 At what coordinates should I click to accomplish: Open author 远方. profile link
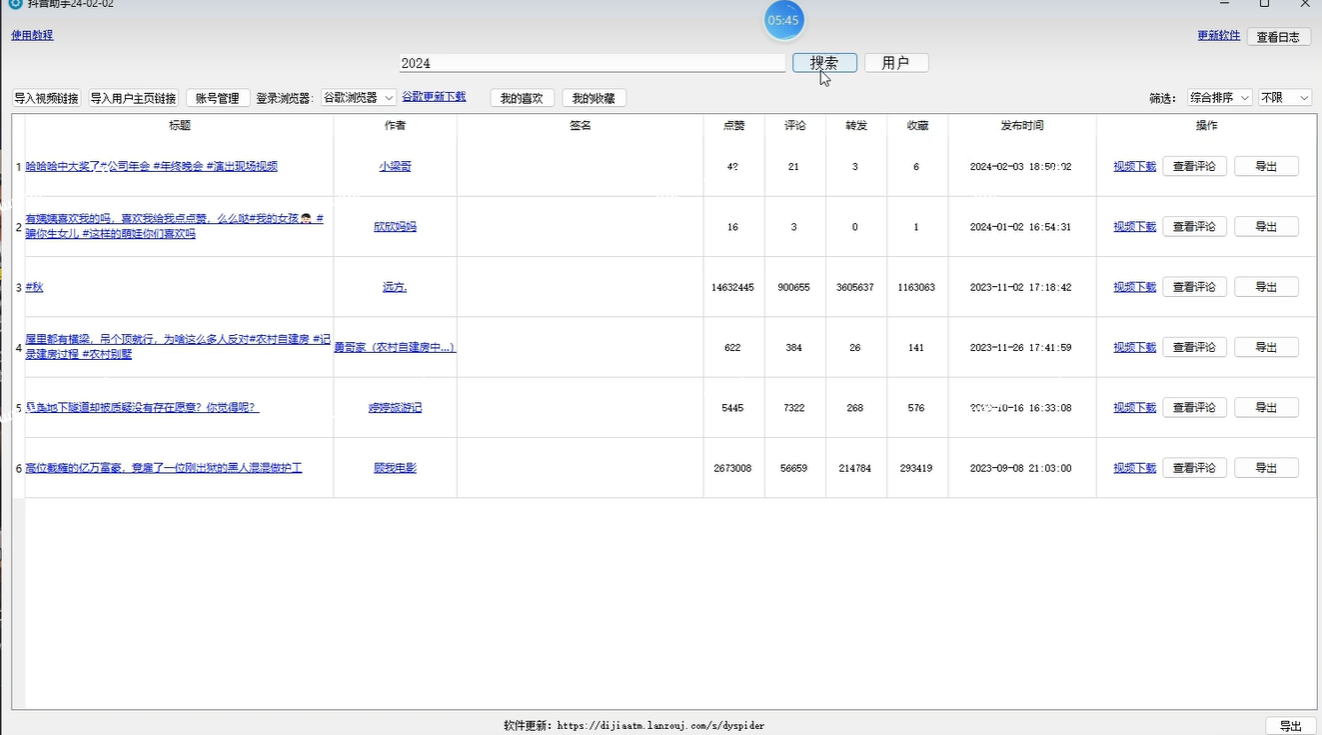click(x=395, y=287)
